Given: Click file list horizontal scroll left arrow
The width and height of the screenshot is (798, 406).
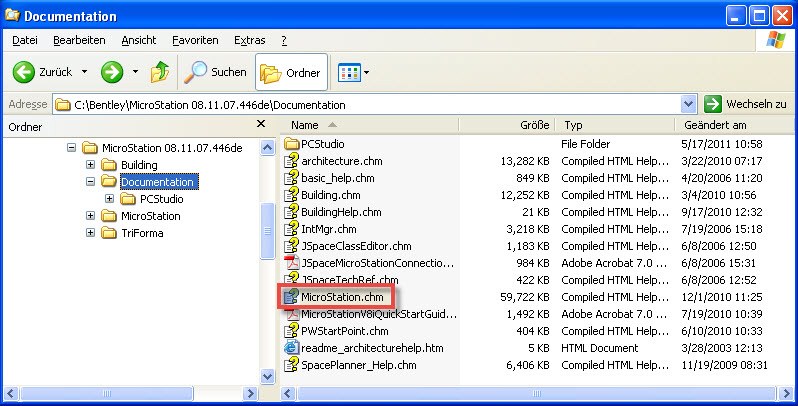Looking at the screenshot, I should (x=288, y=393).
